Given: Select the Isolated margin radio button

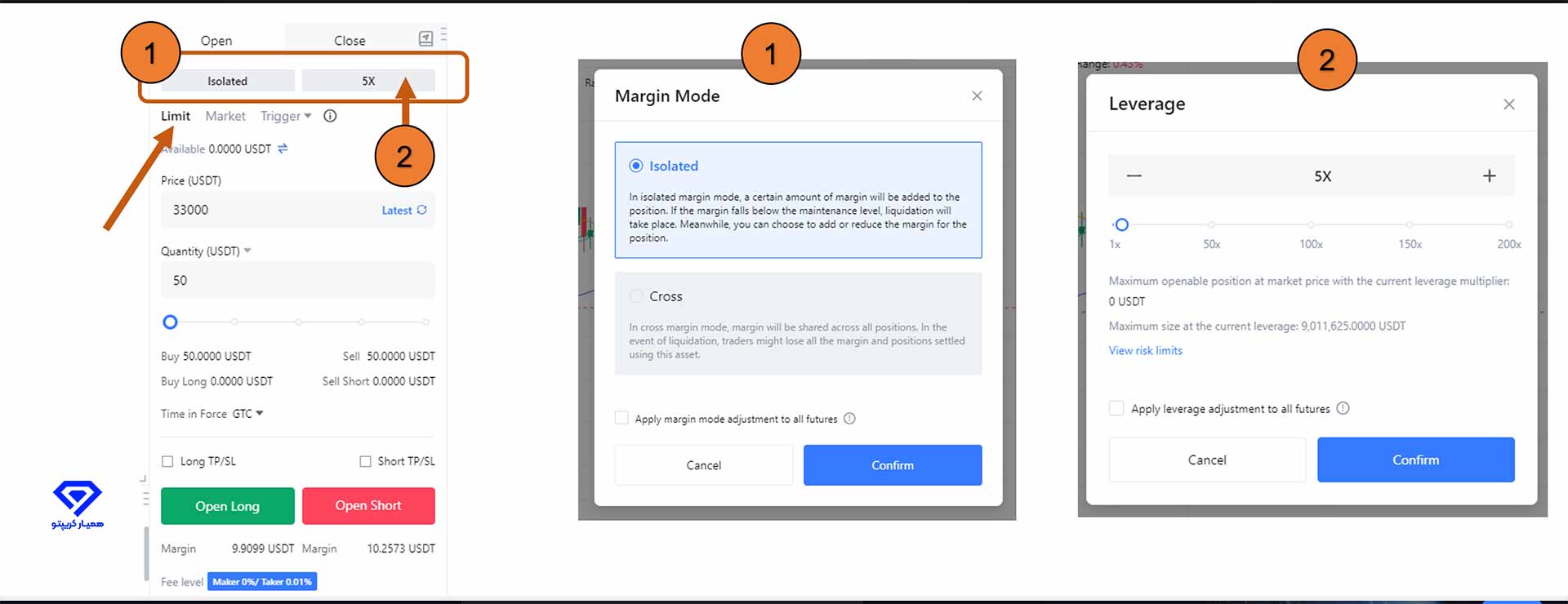Looking at the screenshot, I should [636, 166].
